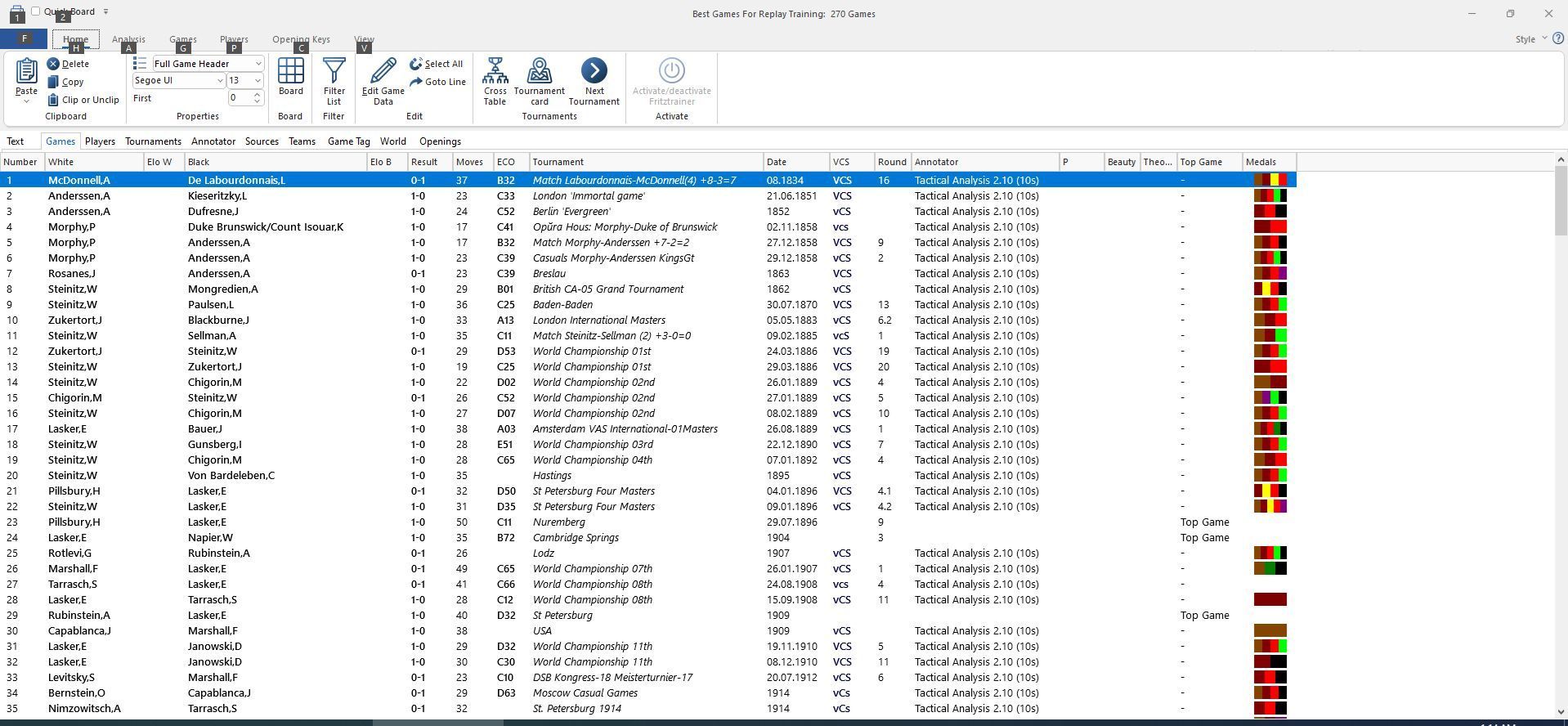Image resolution: width=1568 pixels, height=726 pixels.
Task: Open the Game Tag list tab
Action: [x=349, y=141]
